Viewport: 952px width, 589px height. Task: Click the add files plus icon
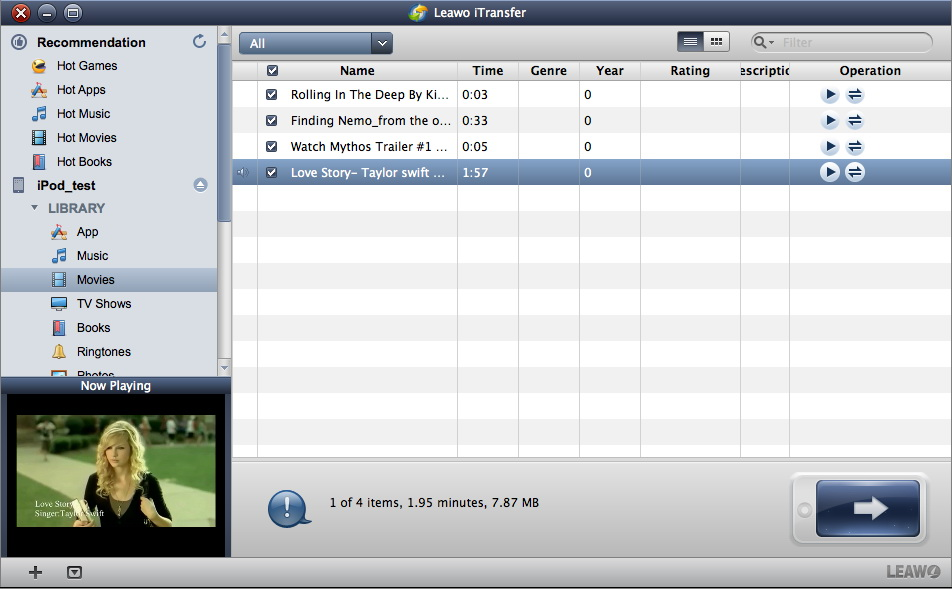point(35,572)
